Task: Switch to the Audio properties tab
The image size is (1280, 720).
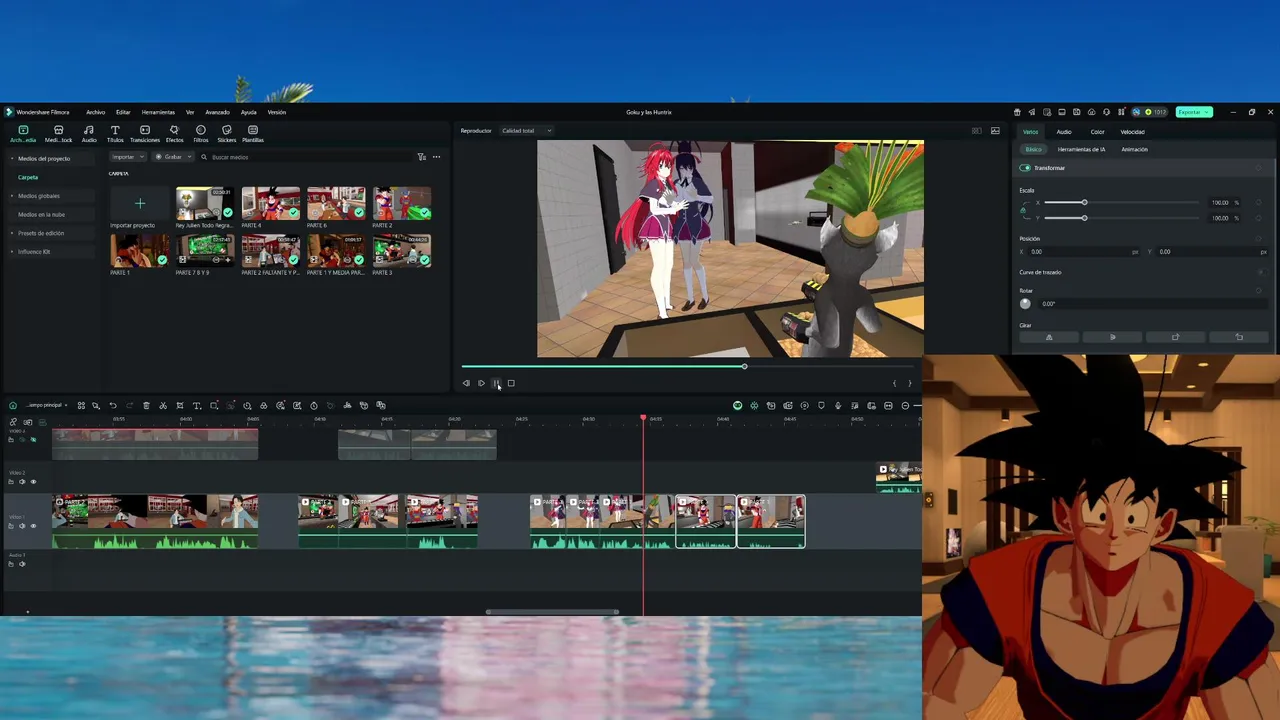Action: pyautogui.click(x=1064, y=132)
